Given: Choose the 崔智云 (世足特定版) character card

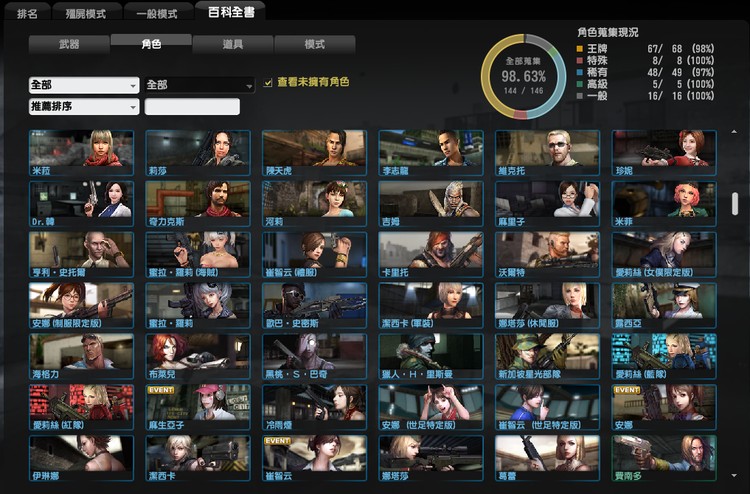Looking at the screenshot, I should [x=547, y=407].
